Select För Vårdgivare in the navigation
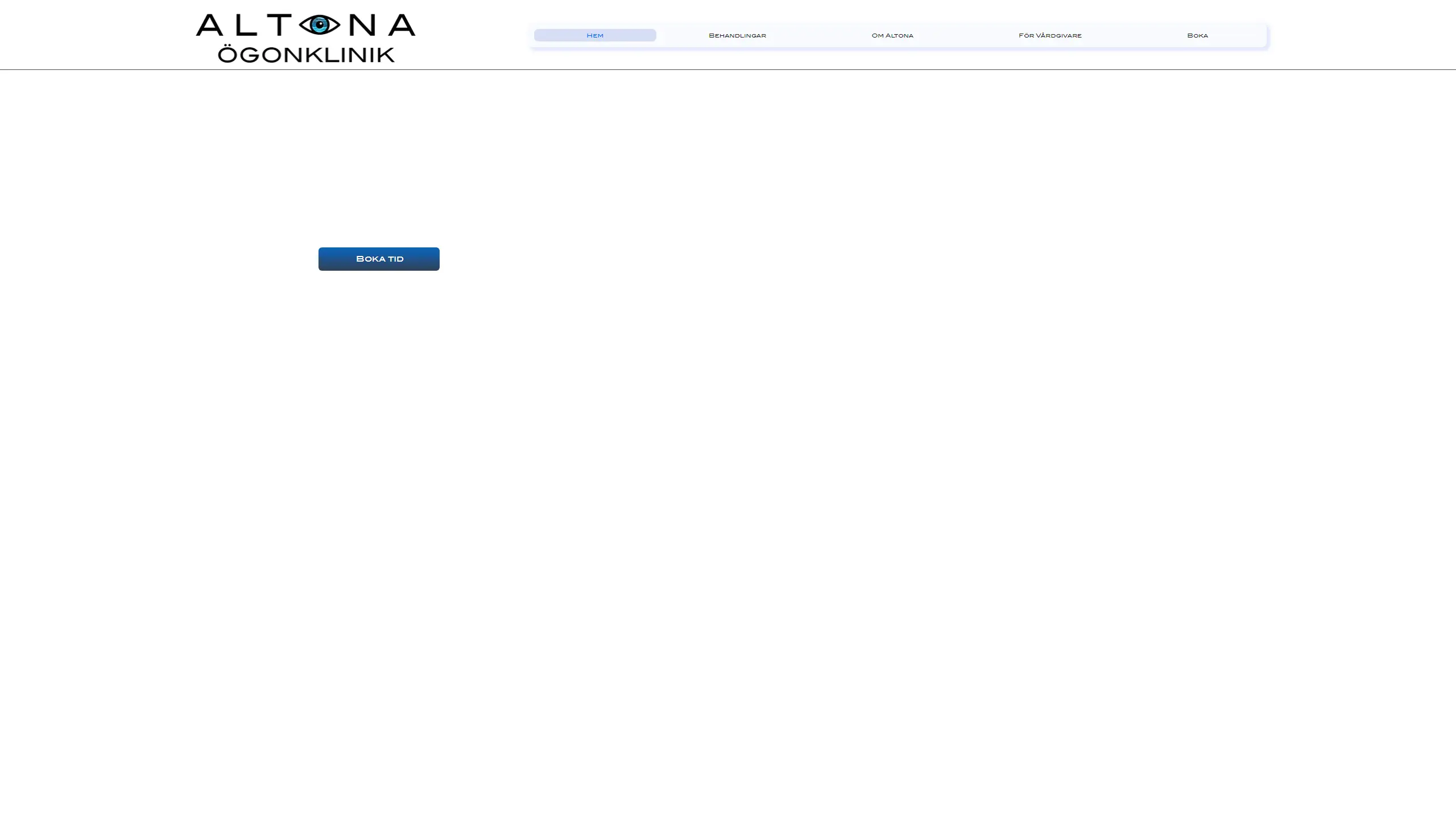The height and width of the screenshot is (819, 1456). coord(1050,35)
